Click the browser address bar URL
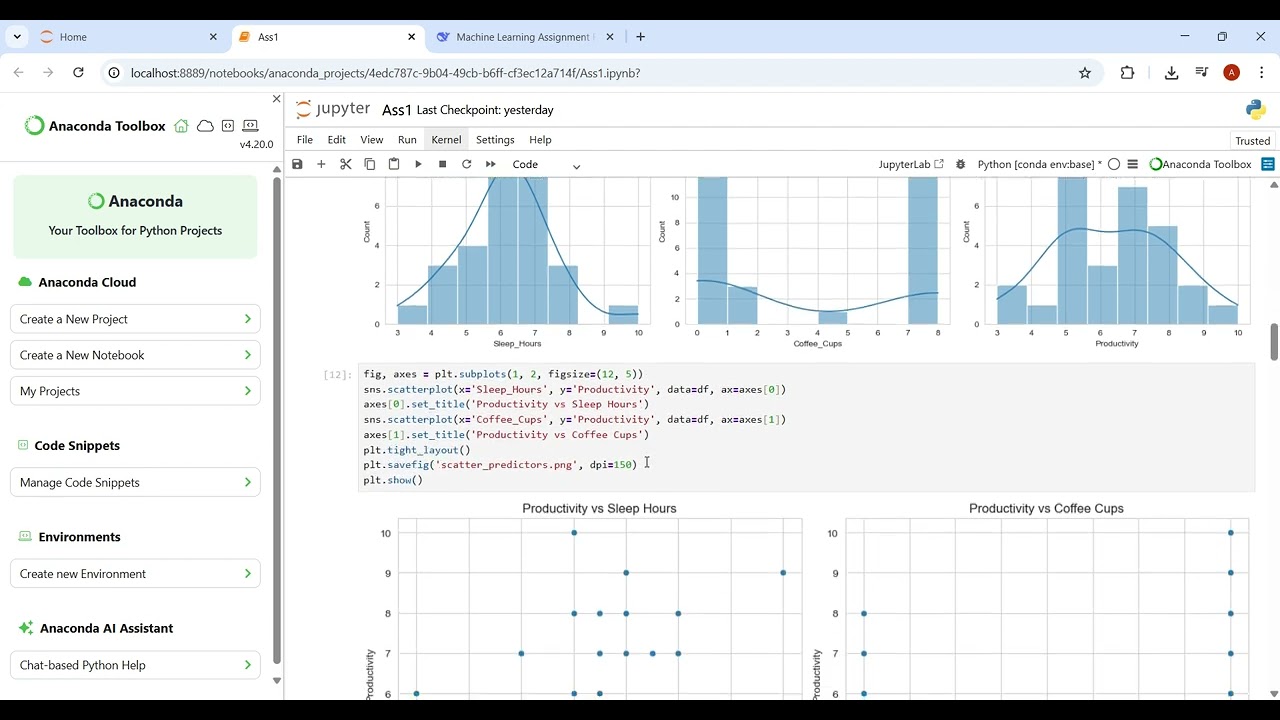Viewport: 1280px width, 720px height. click(385, 73)
